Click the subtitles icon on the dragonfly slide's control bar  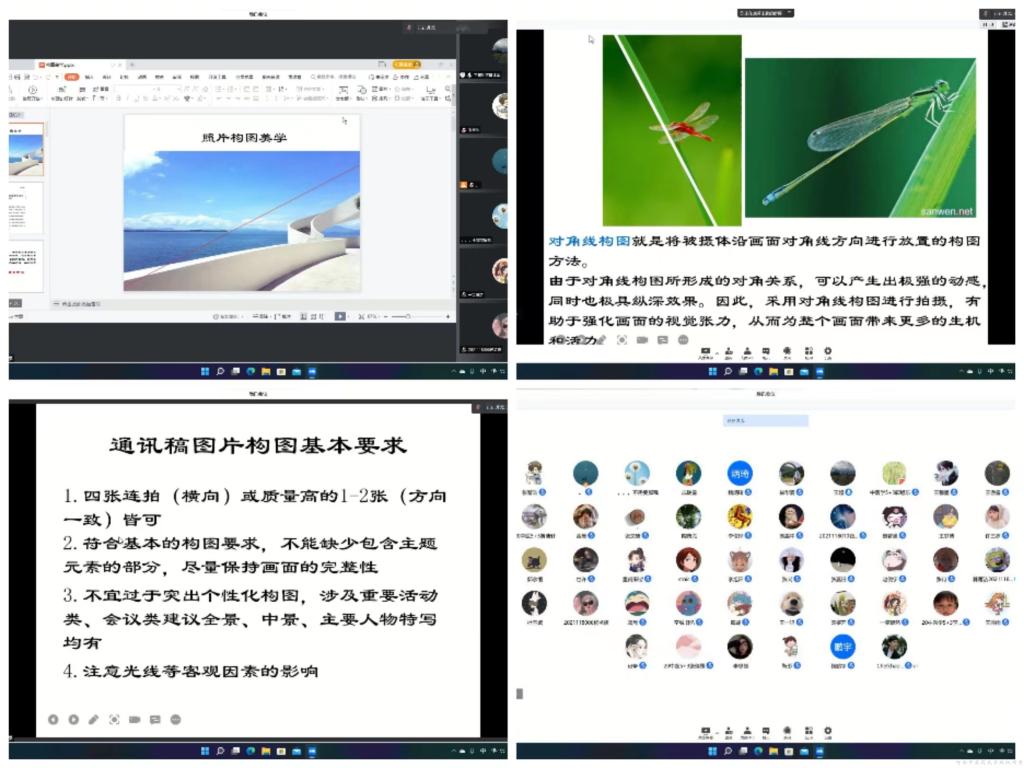[x=662, y=340]
